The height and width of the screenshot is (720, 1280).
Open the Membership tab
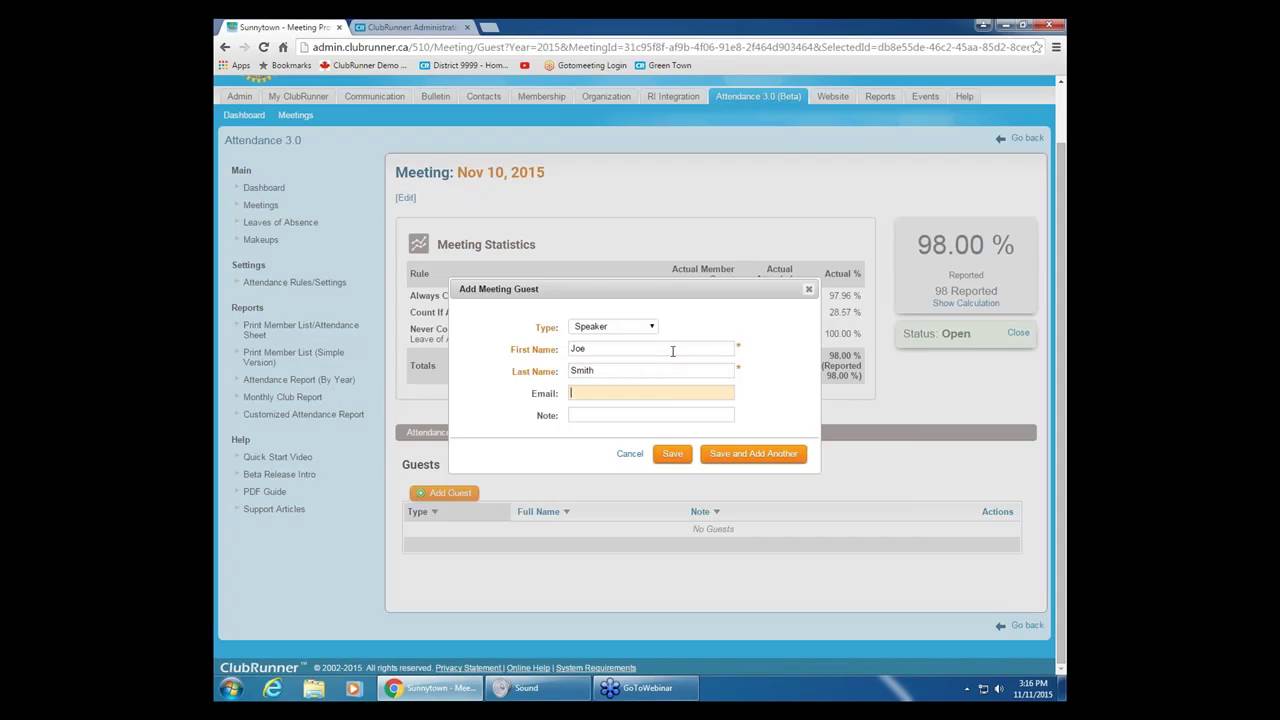(x=541, y=96)
